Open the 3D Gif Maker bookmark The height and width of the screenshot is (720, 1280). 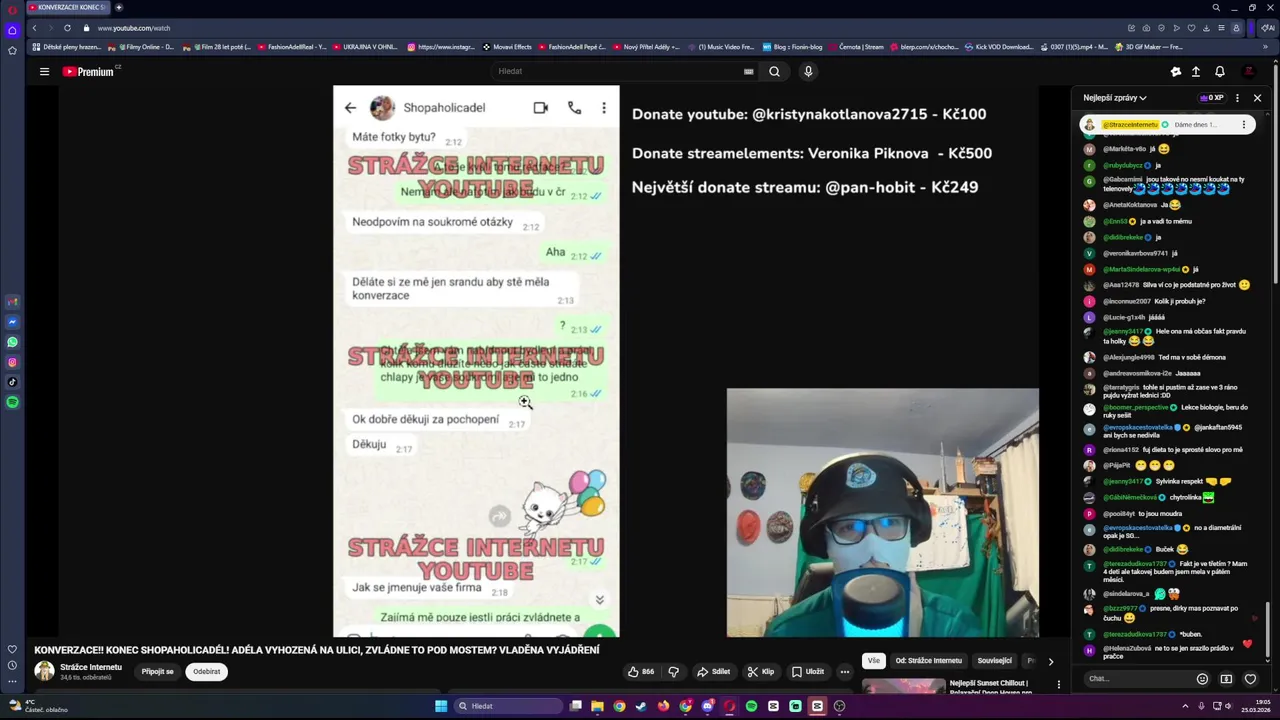pyautogui.click(x=1149, y=47)
